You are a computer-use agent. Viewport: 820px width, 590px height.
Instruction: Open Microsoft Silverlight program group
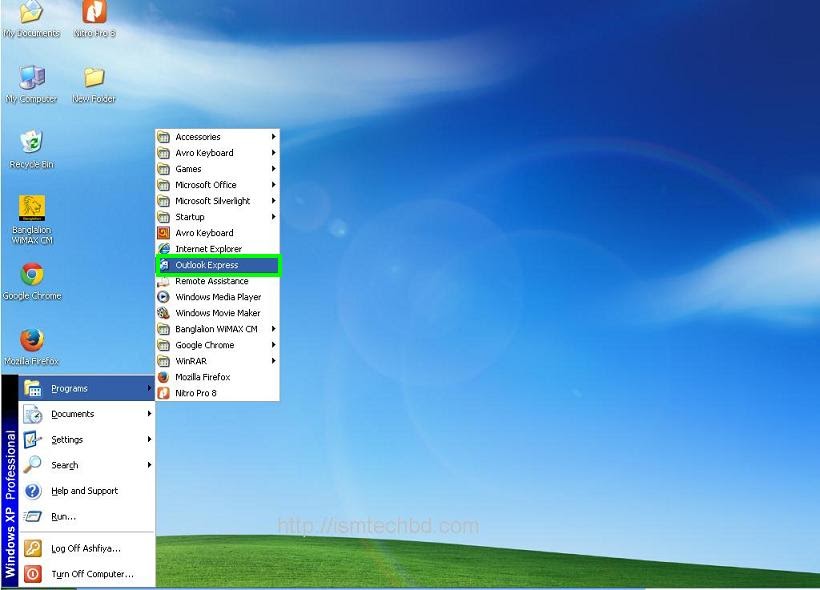click(x=218, y=201)
